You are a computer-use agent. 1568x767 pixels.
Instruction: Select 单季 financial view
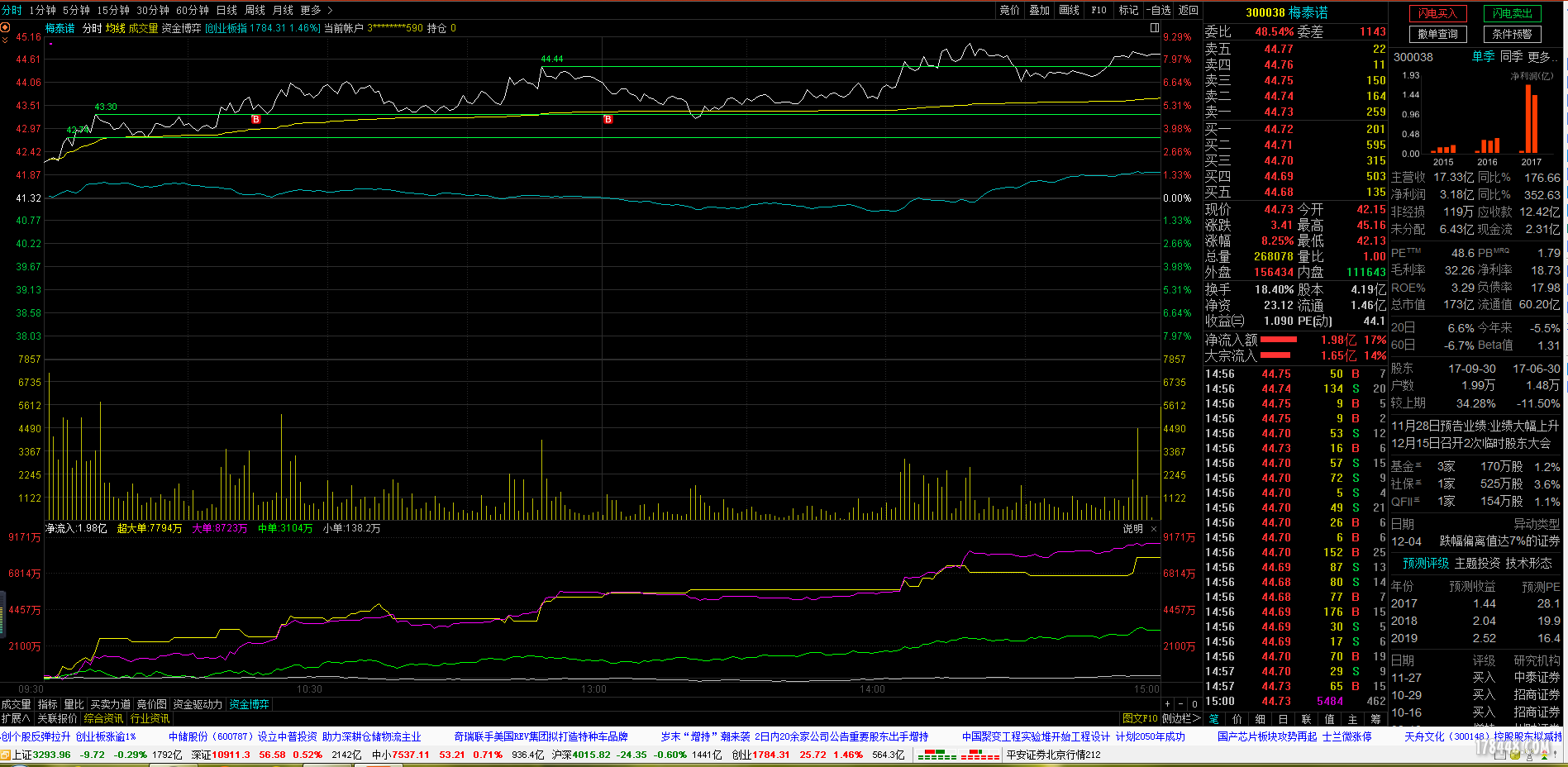pos(1483,56)
